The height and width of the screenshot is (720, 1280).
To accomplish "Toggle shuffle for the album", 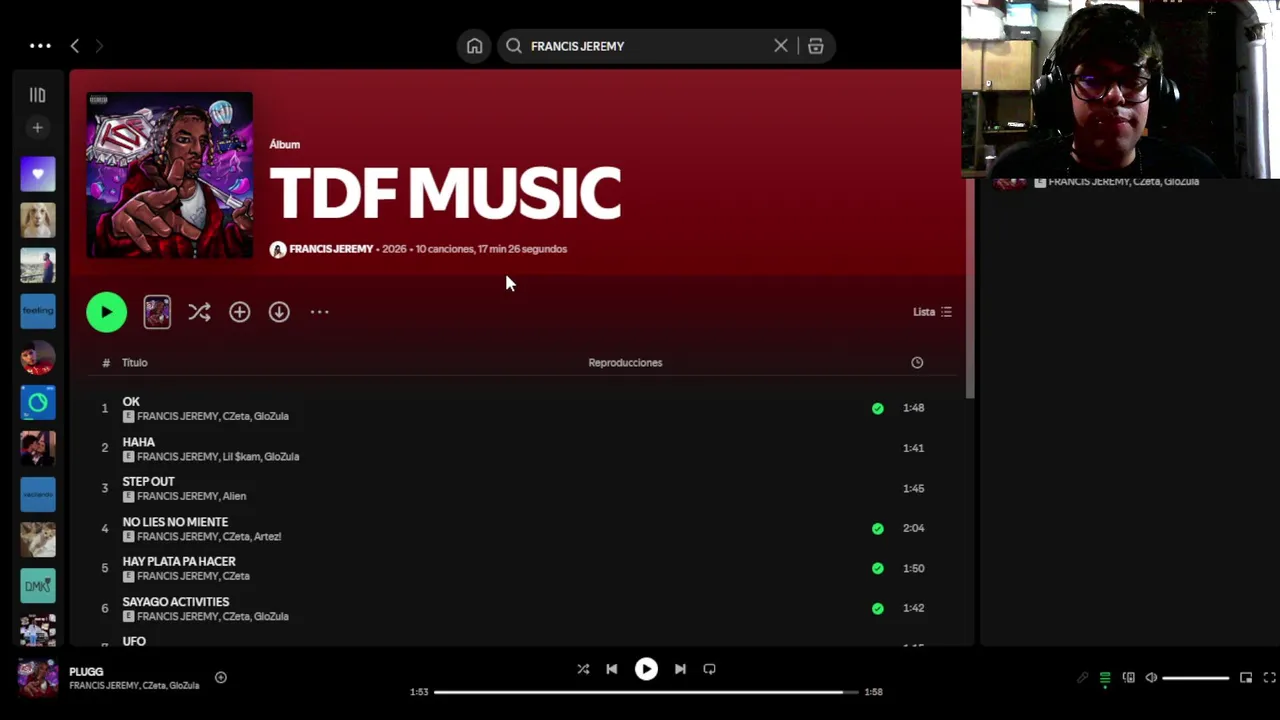I will click(x=199, y=312).
